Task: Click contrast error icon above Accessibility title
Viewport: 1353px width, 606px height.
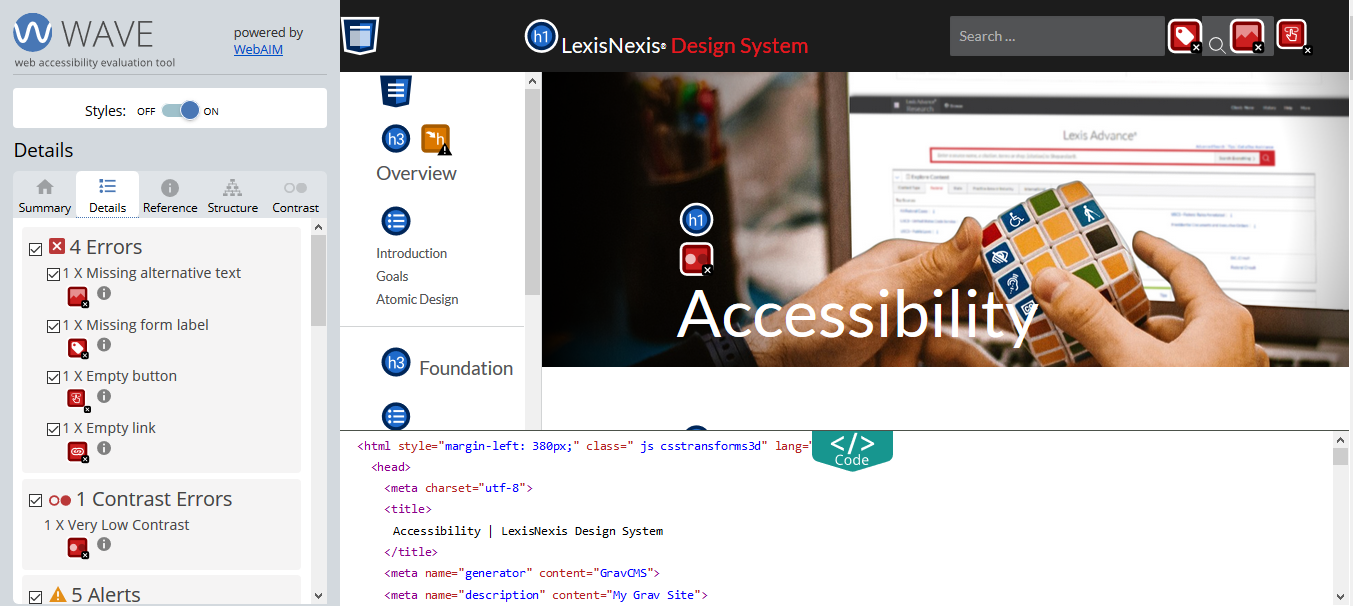Action: (697, 259)
